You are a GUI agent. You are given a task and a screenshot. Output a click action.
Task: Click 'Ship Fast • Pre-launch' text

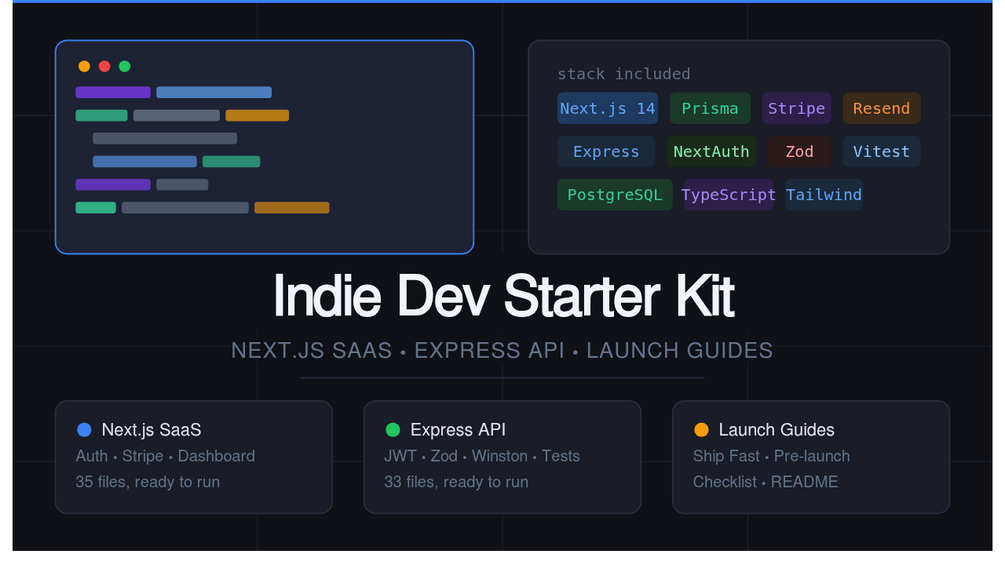tap(771, 456)
